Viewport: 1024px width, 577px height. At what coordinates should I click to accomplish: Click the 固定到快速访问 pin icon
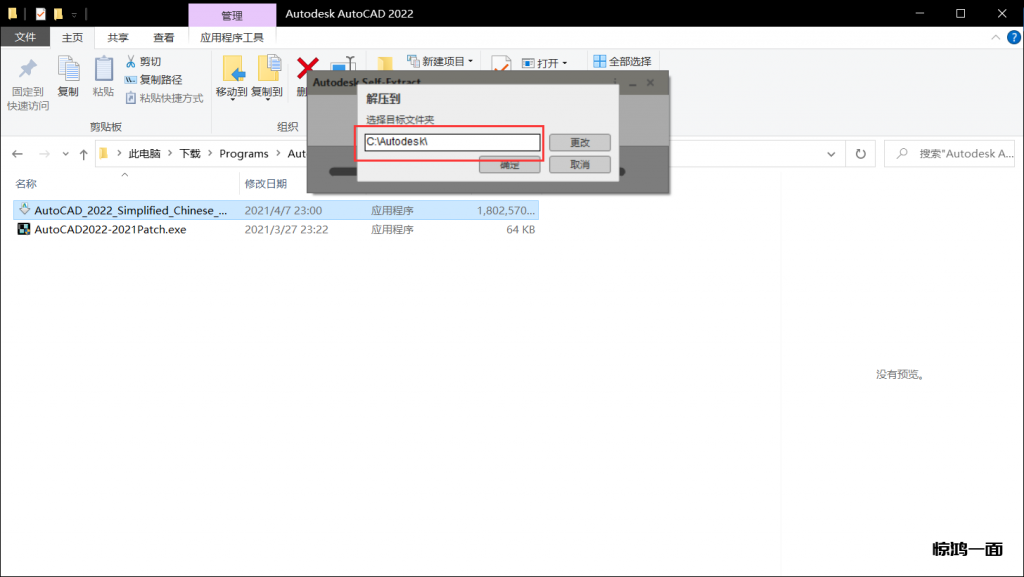tap(28, 69)
